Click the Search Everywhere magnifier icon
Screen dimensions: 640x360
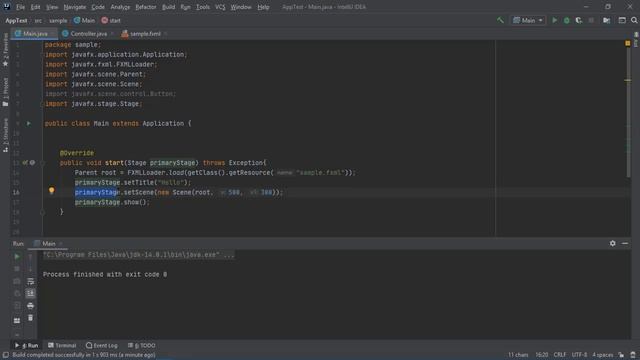(x=634, y=20)
